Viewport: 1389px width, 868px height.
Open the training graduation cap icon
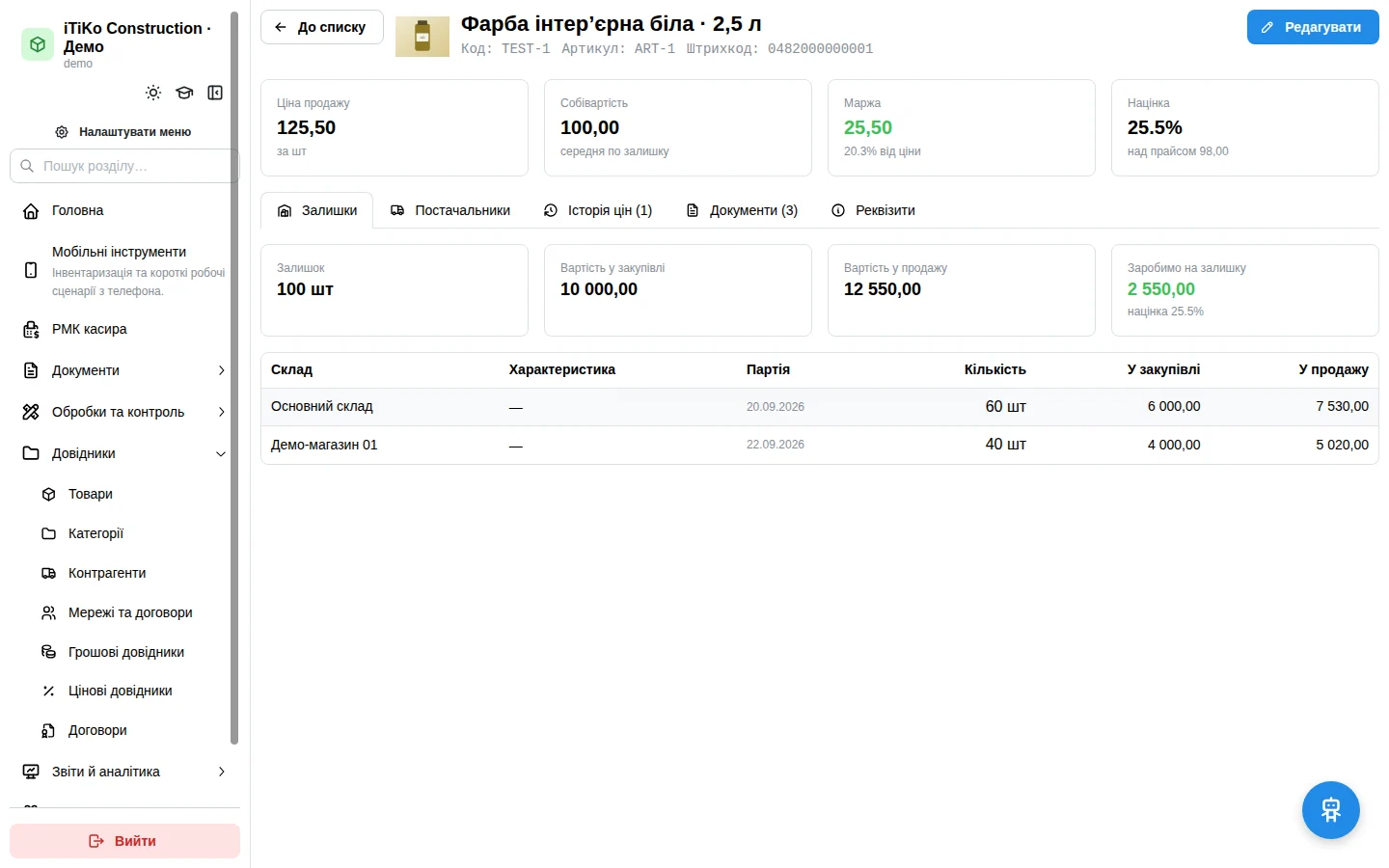184,93
